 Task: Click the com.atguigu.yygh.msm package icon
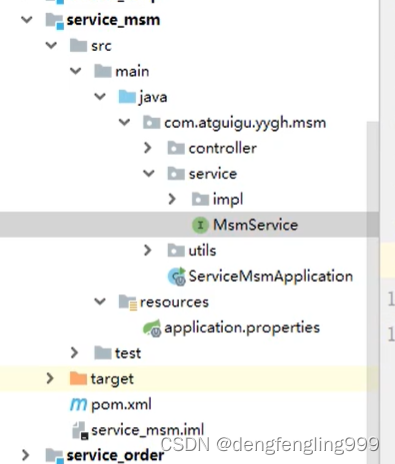(x=152, y=123)
